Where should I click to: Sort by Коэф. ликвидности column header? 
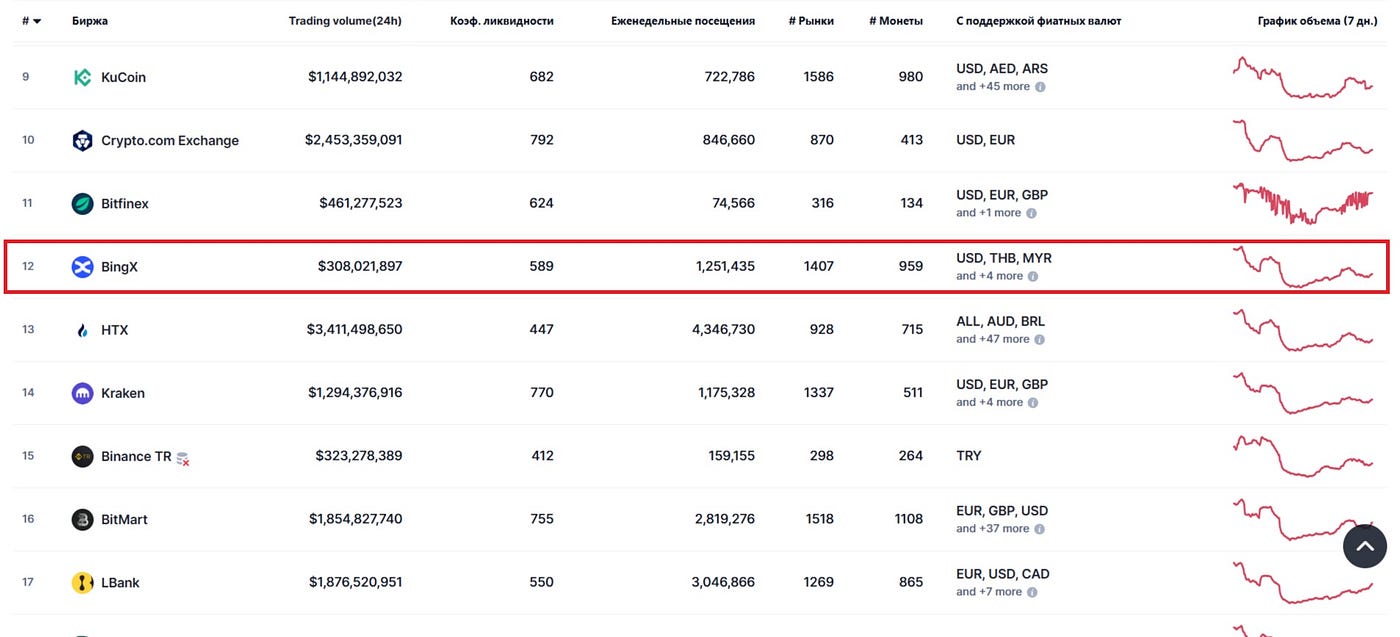click(x=501, y=21)
